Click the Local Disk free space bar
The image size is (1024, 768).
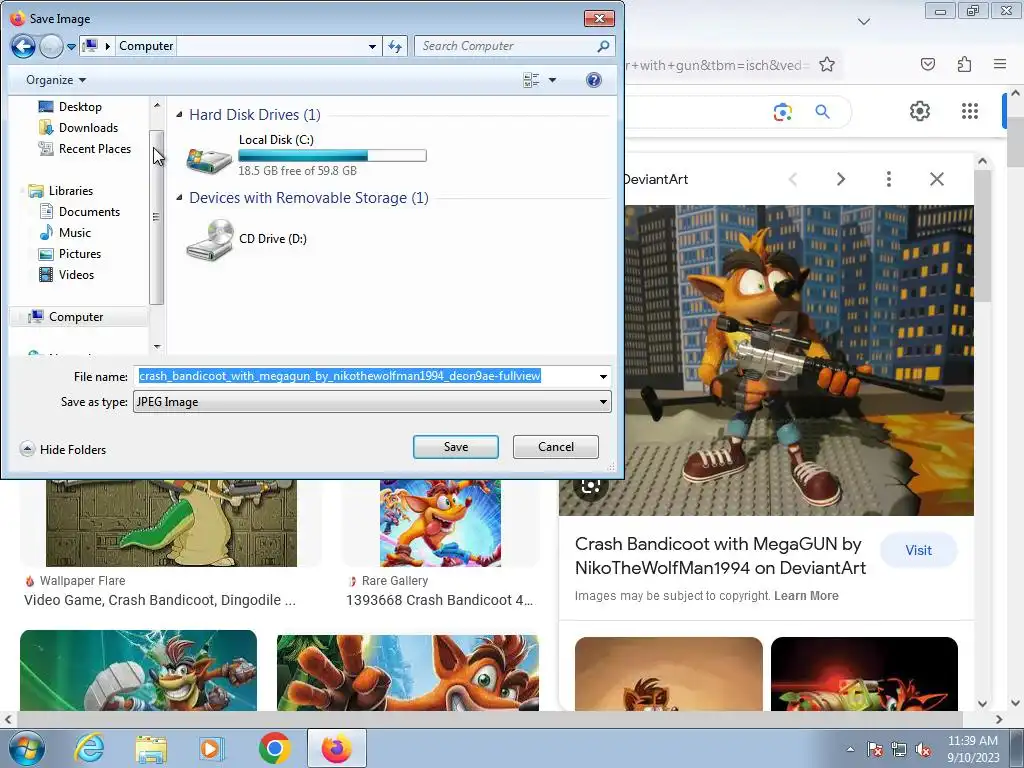332,155
